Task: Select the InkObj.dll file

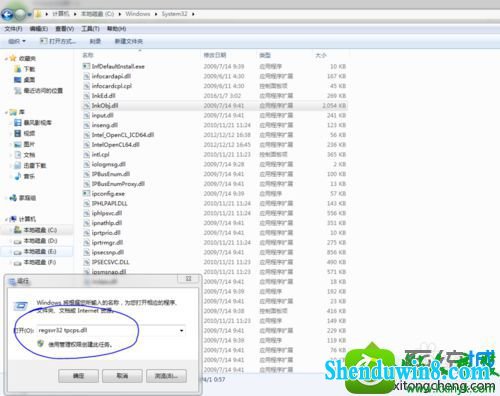Action: (x=215, y=106)
